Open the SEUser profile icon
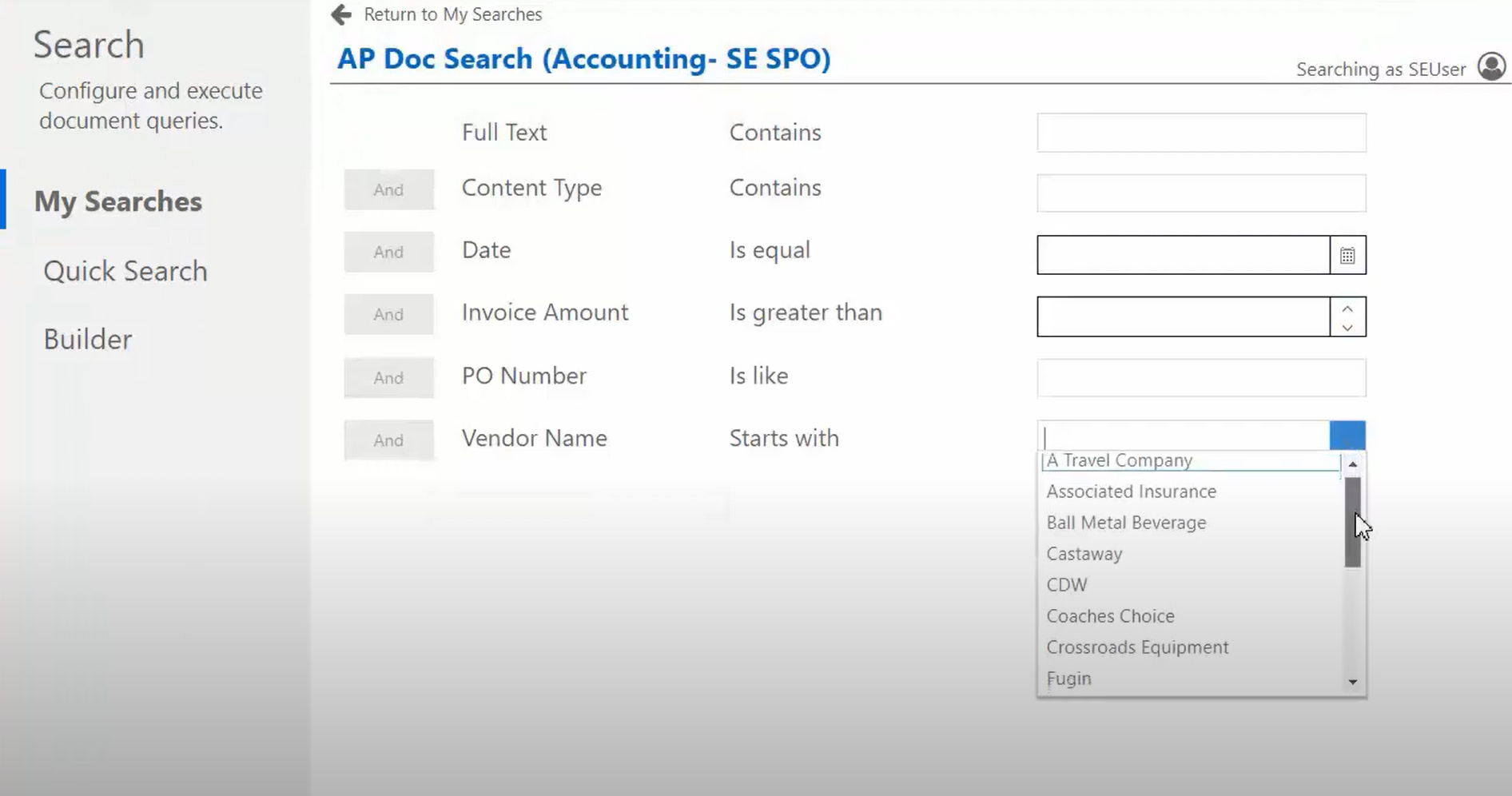 [1491, 67]
